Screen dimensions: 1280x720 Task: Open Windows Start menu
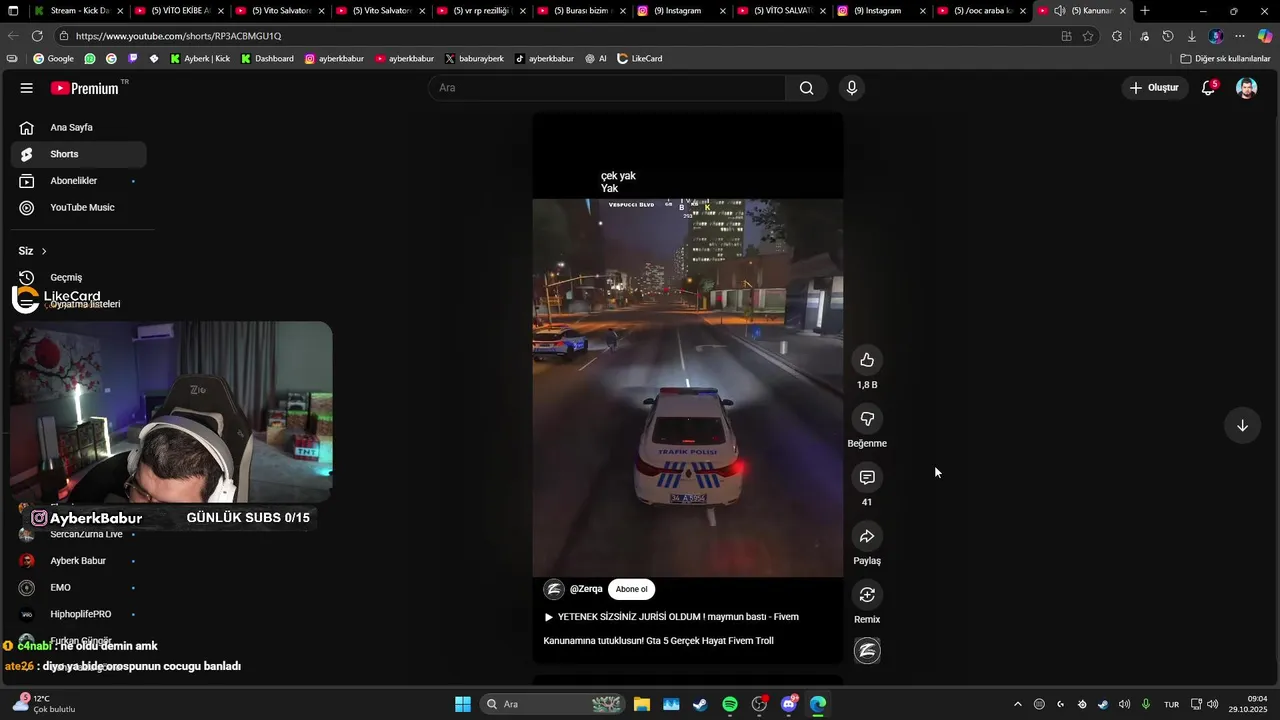(463, 704)
